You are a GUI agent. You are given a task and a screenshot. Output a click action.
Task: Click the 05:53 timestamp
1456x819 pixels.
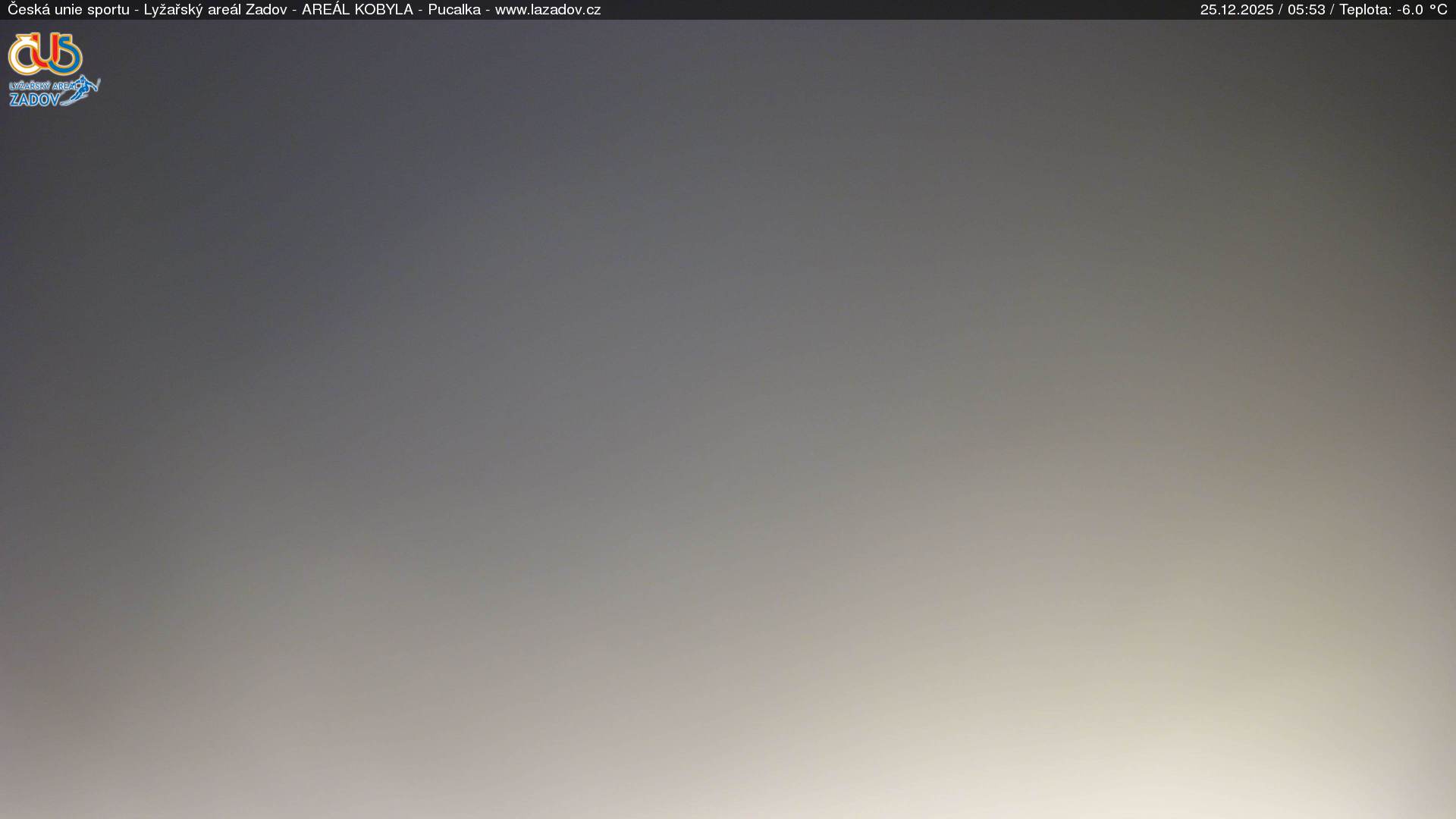click(x=1306, y=10)
